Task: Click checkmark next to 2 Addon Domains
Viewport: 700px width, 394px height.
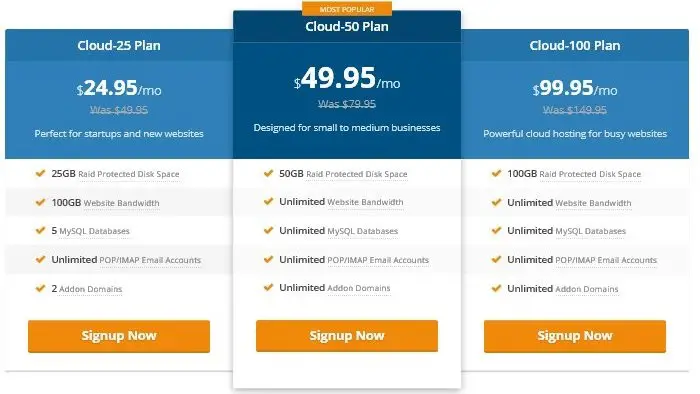Action: (41, 288)
